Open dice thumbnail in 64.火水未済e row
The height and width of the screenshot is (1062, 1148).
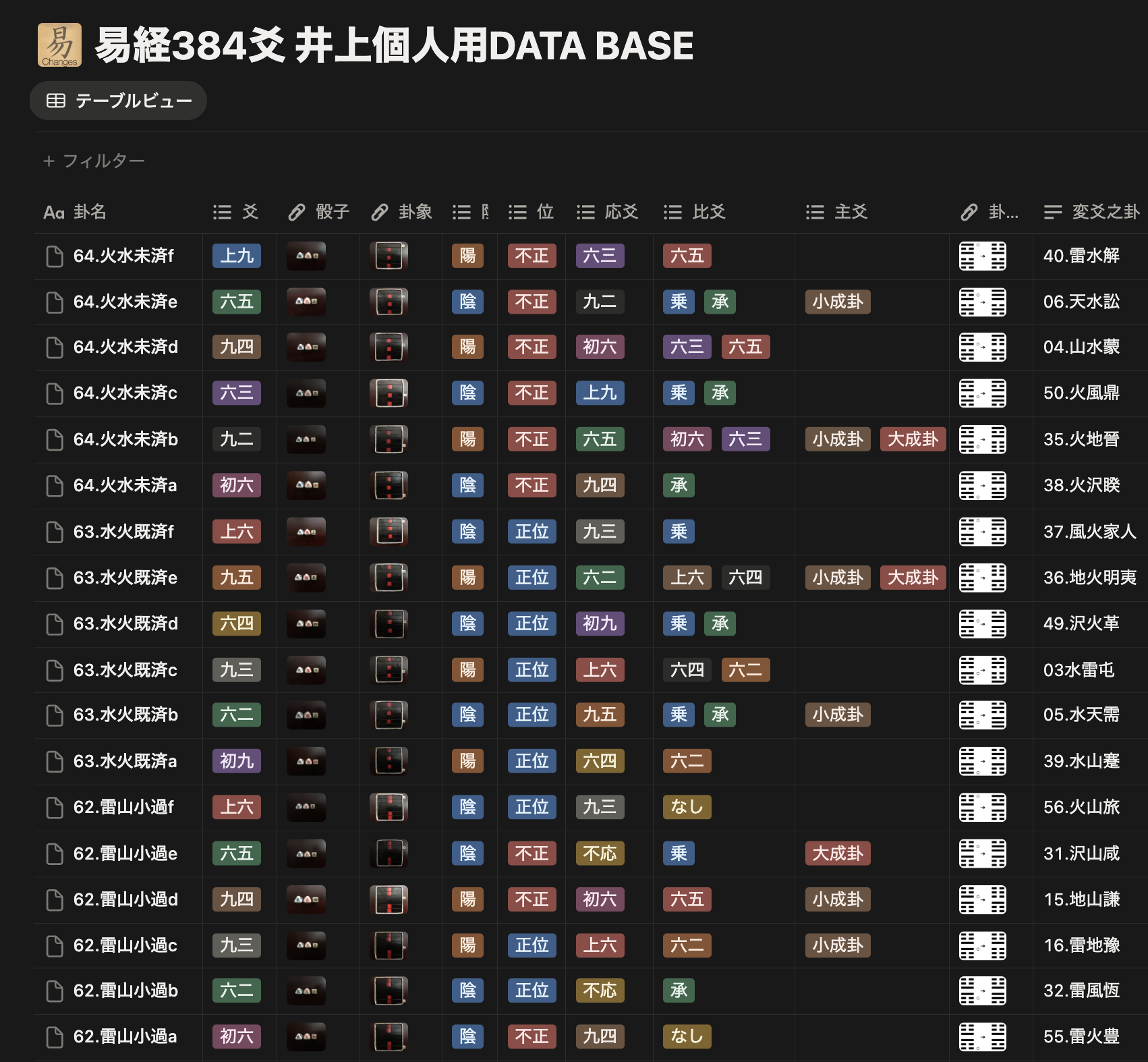(x=306, y=302)
